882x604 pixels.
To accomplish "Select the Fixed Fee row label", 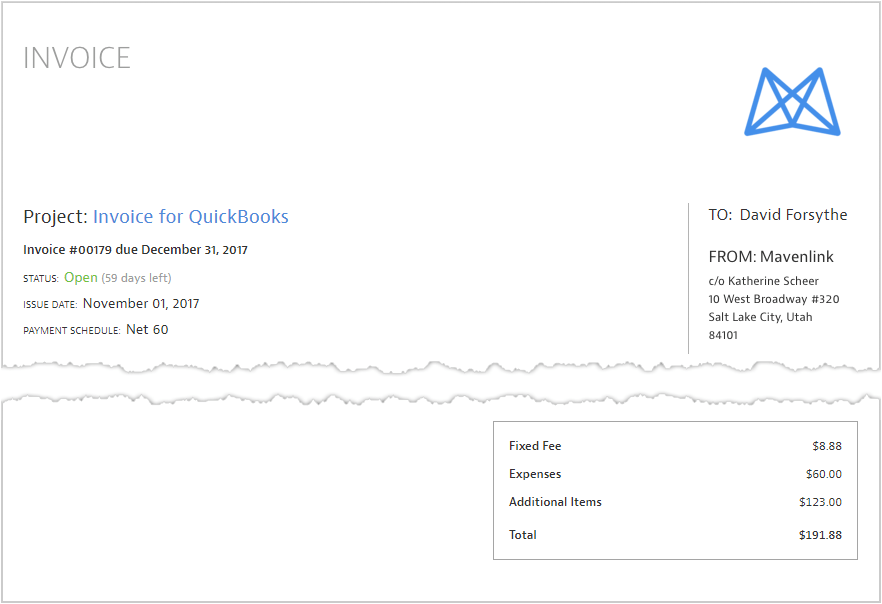I will tap(535, 446).
